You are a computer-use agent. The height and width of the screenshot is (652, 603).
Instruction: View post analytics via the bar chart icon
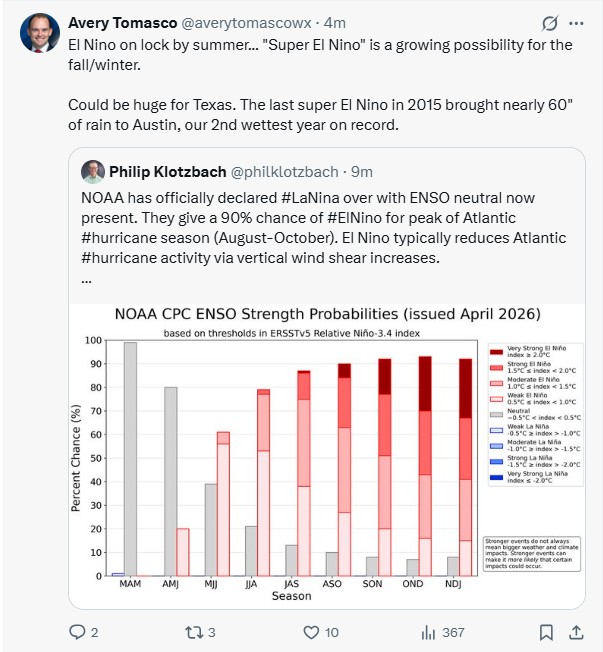pos(428,632)
